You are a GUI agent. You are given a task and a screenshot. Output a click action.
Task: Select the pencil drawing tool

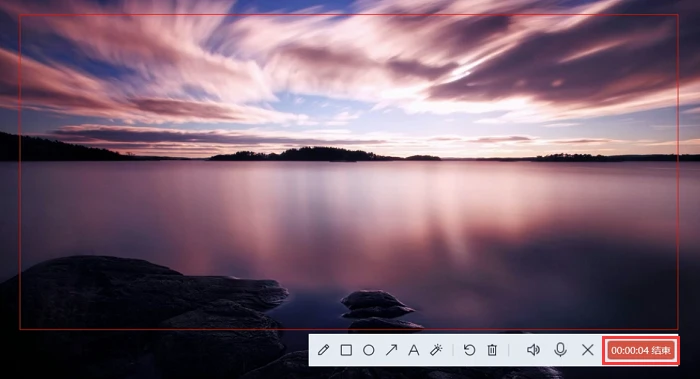(x=323, y=350)
